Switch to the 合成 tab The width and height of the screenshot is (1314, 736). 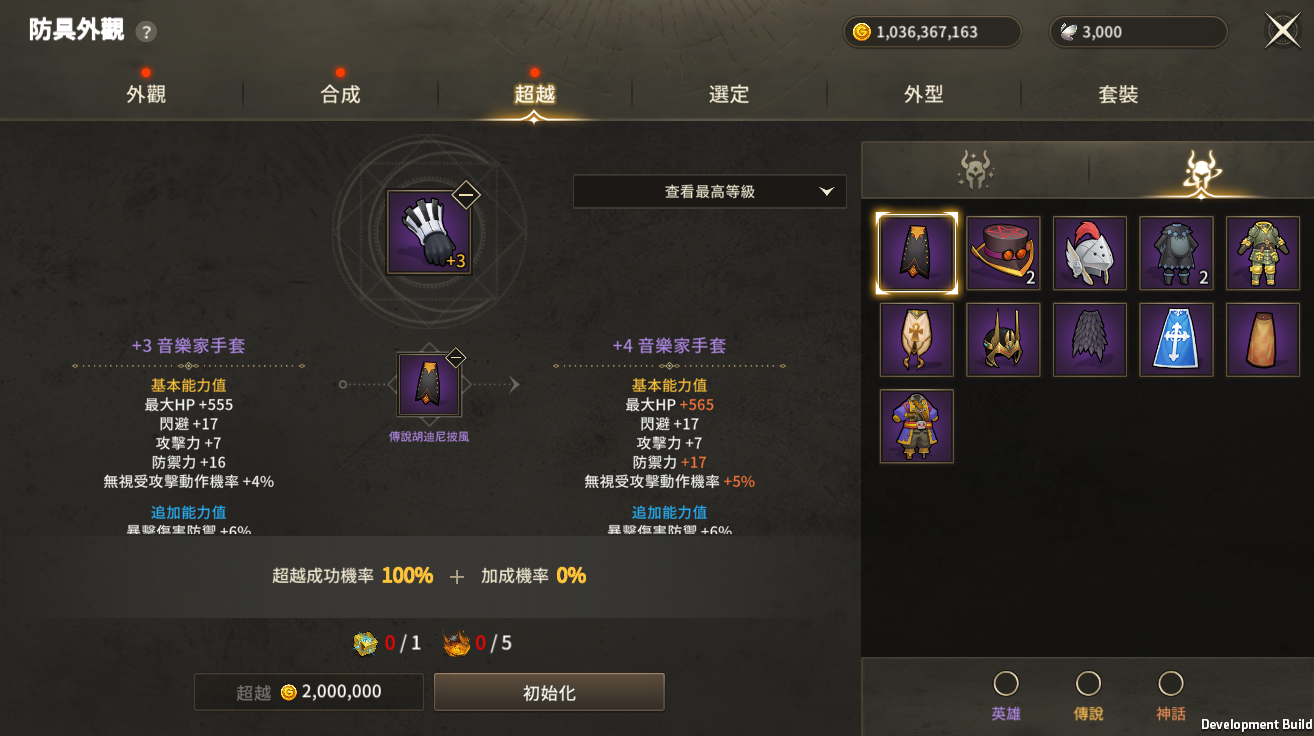tap(340, 94)
